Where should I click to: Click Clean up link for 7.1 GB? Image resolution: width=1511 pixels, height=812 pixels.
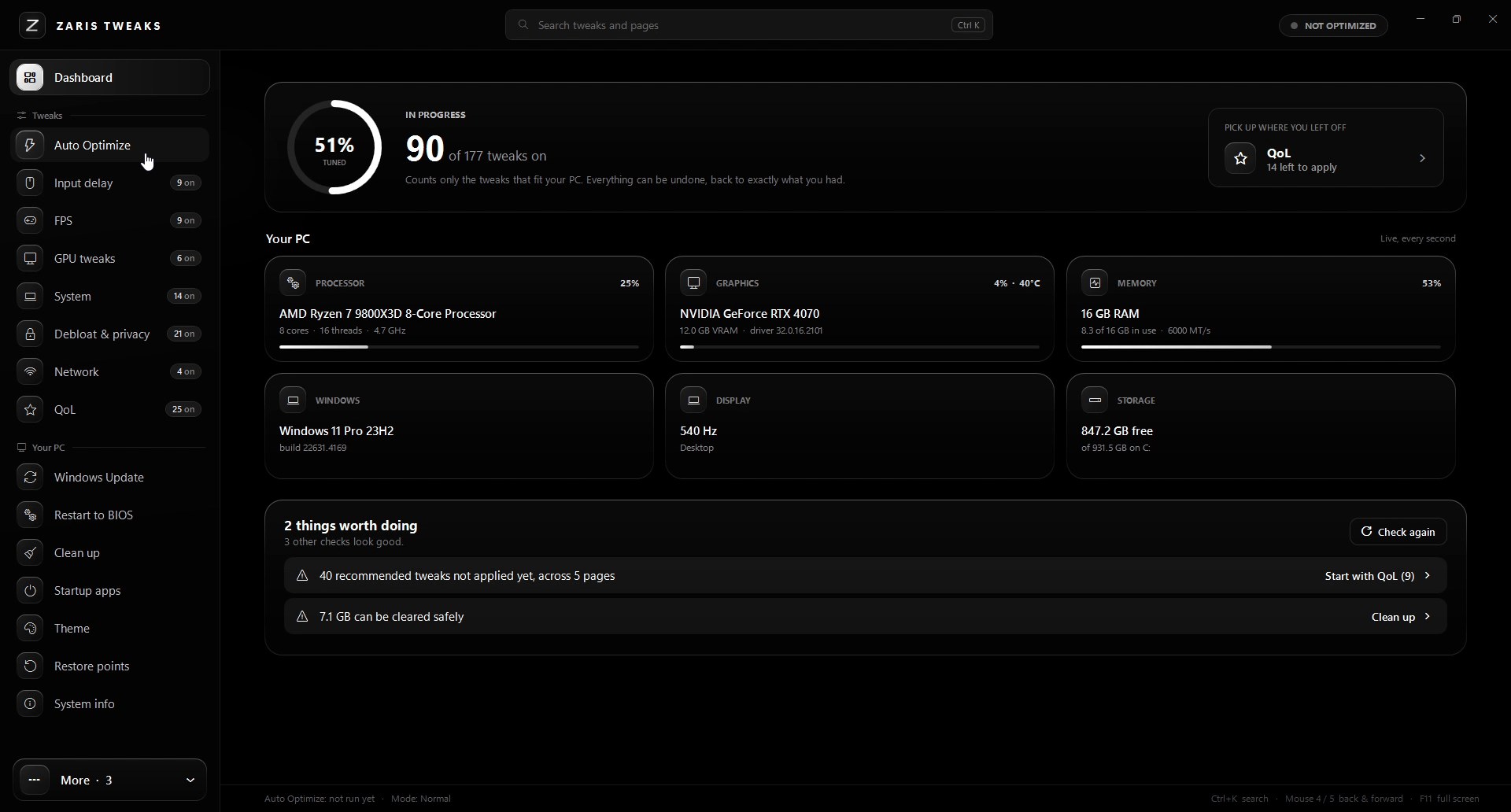tap(1401, 618)
